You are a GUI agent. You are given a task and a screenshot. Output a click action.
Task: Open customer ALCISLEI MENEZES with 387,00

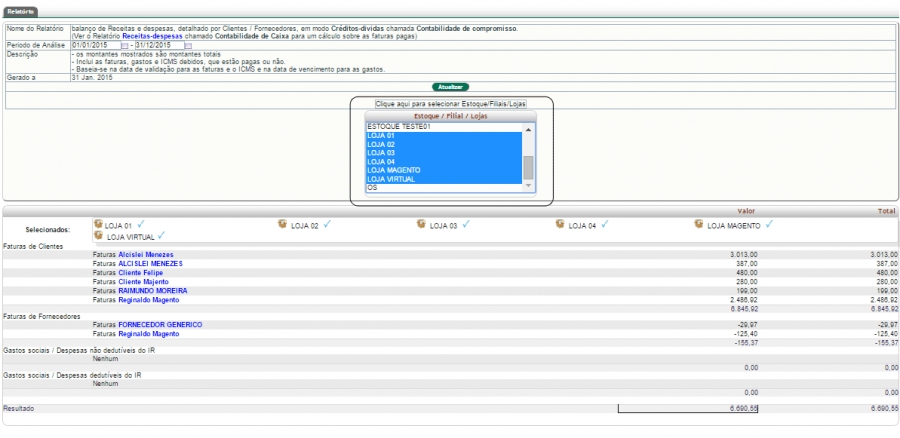coord(150,263)
